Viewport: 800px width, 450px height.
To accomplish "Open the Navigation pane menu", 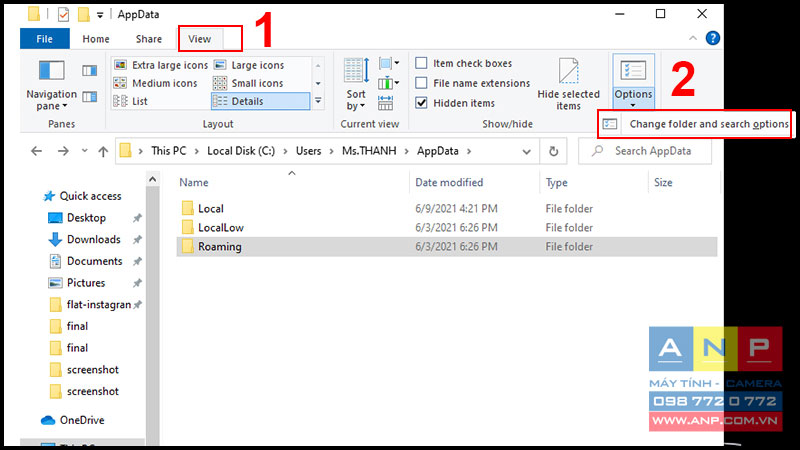I will (51, 85).
